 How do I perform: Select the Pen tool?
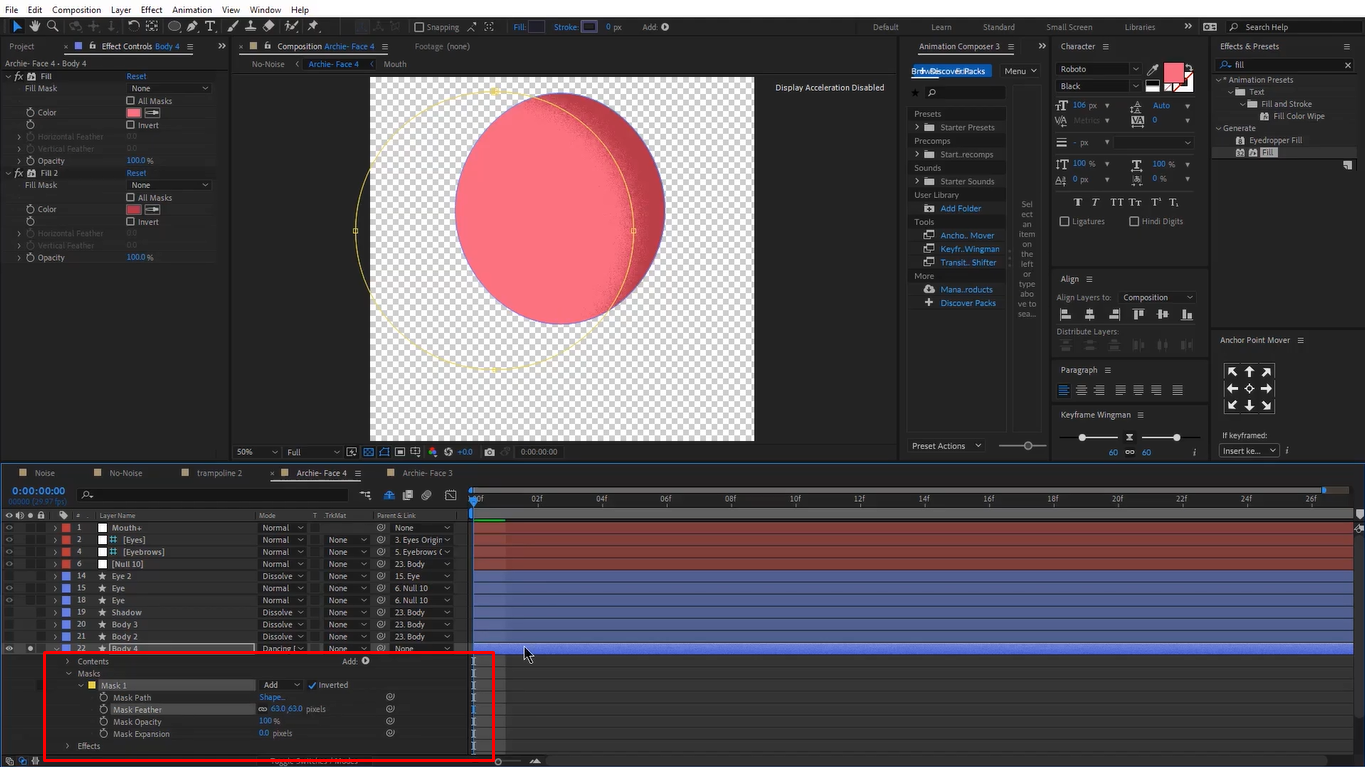[192, 27]
